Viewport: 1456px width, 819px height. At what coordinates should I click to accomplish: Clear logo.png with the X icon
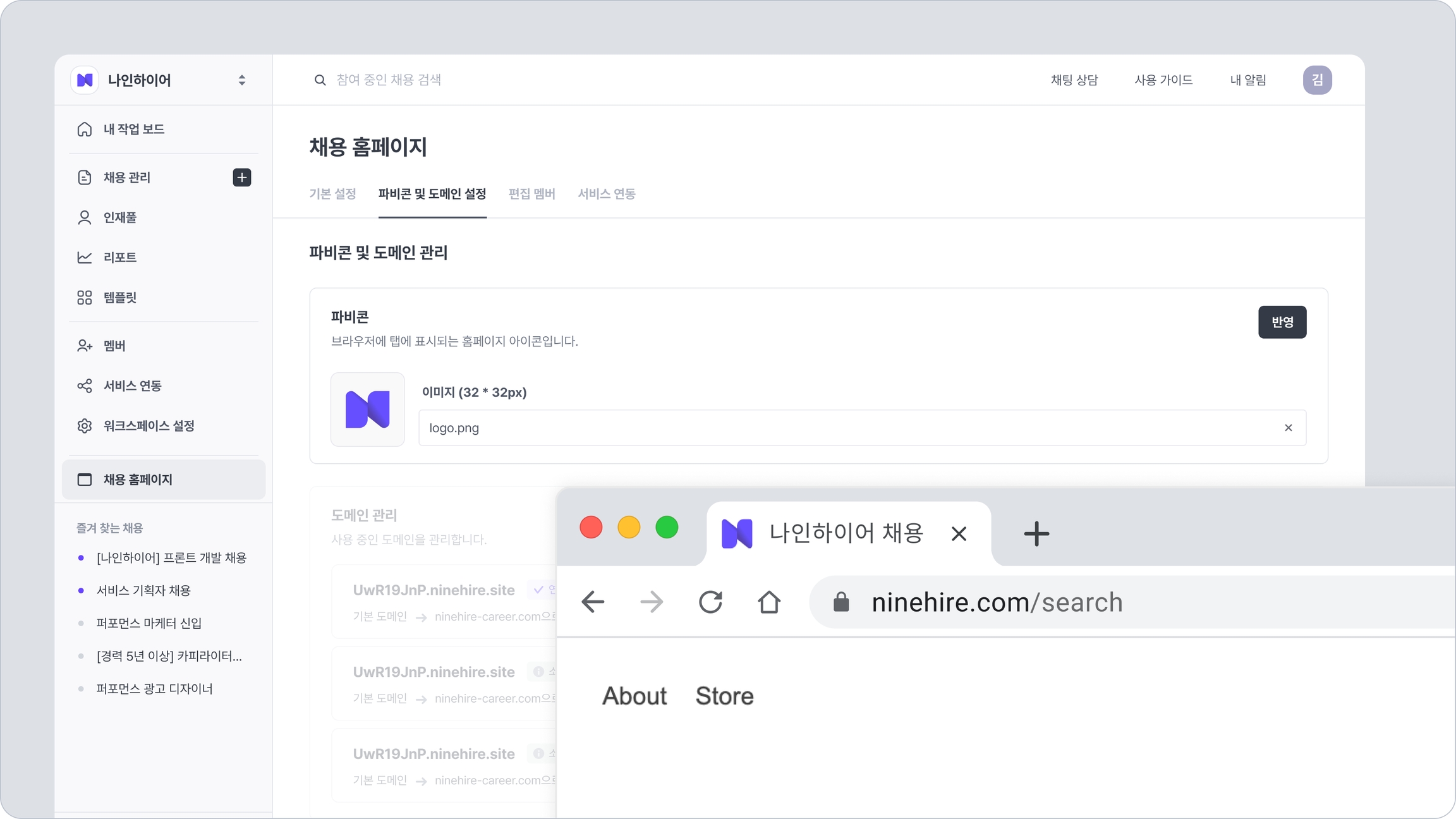tap(1289, 428)
